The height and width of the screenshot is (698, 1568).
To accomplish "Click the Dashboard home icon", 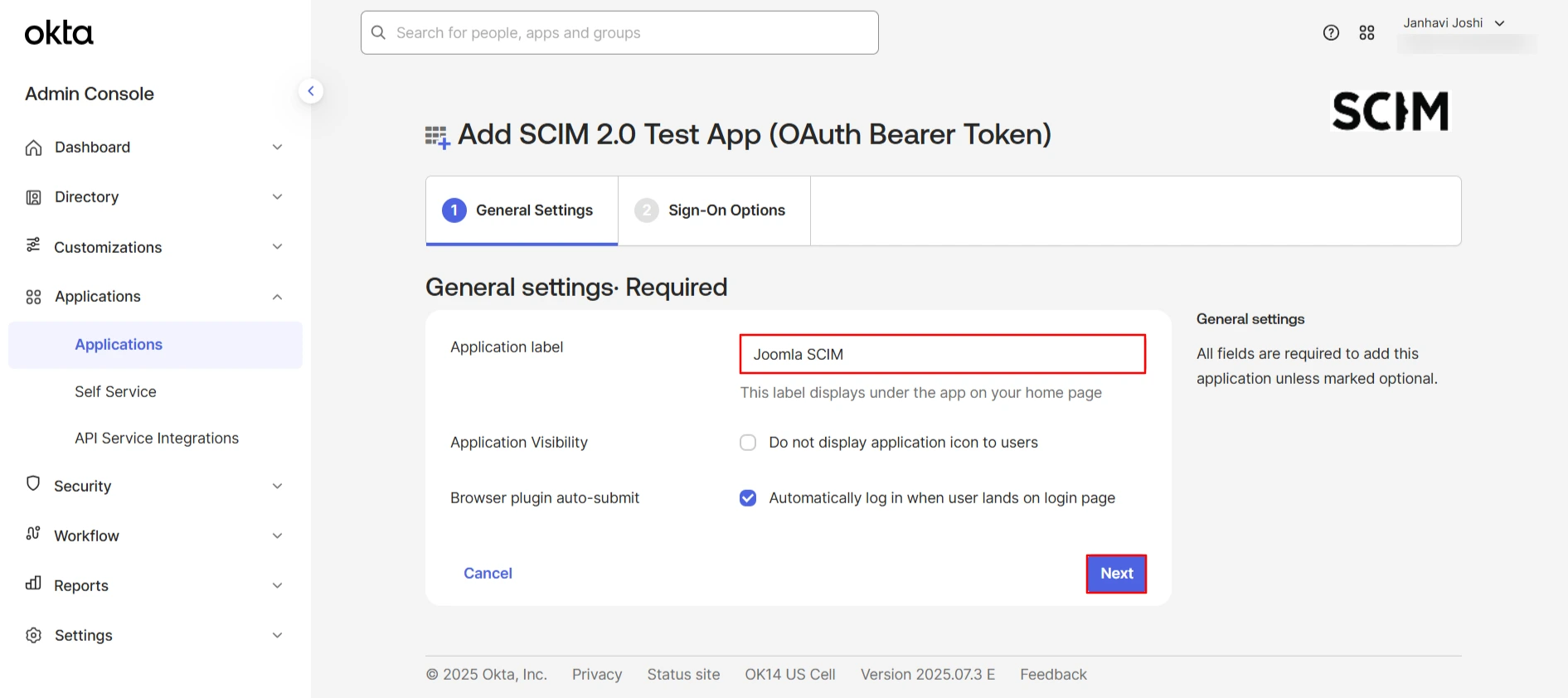I will [33, 148].
